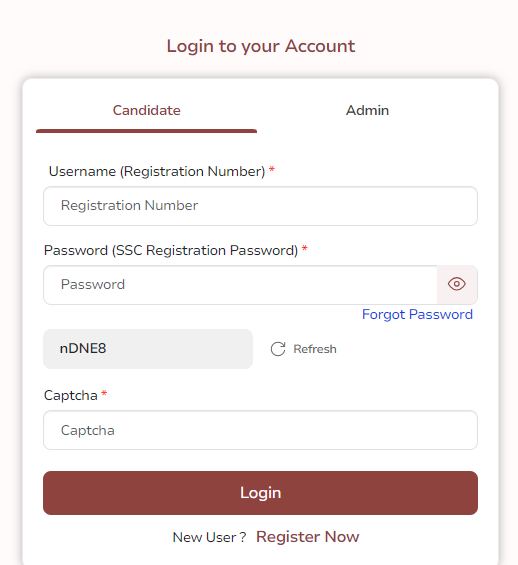Click the Refresh text label
The height and width of the screenshot is (565, 518).
point(315,349)
